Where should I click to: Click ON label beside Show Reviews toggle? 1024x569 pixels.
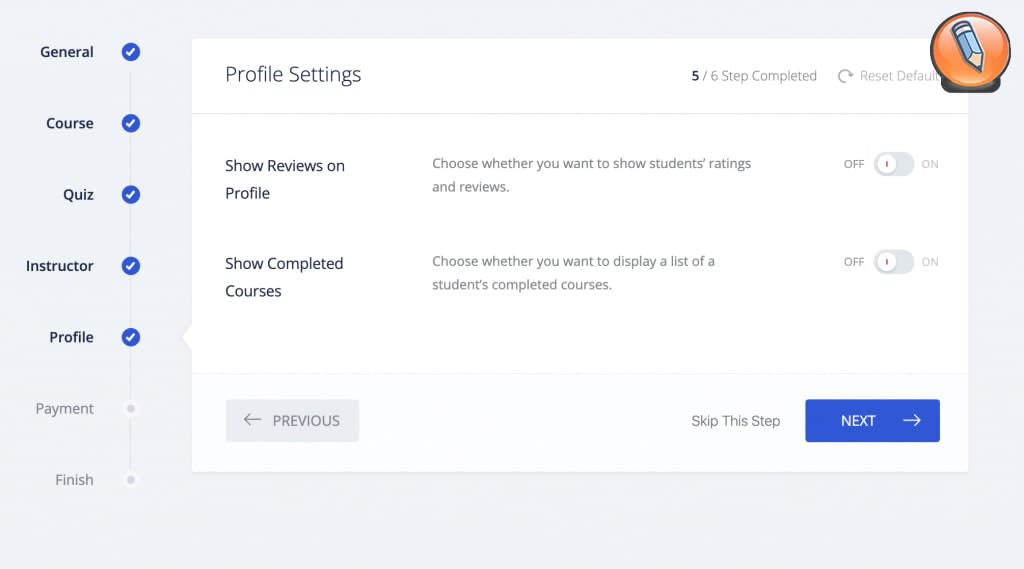coord(930,164)
